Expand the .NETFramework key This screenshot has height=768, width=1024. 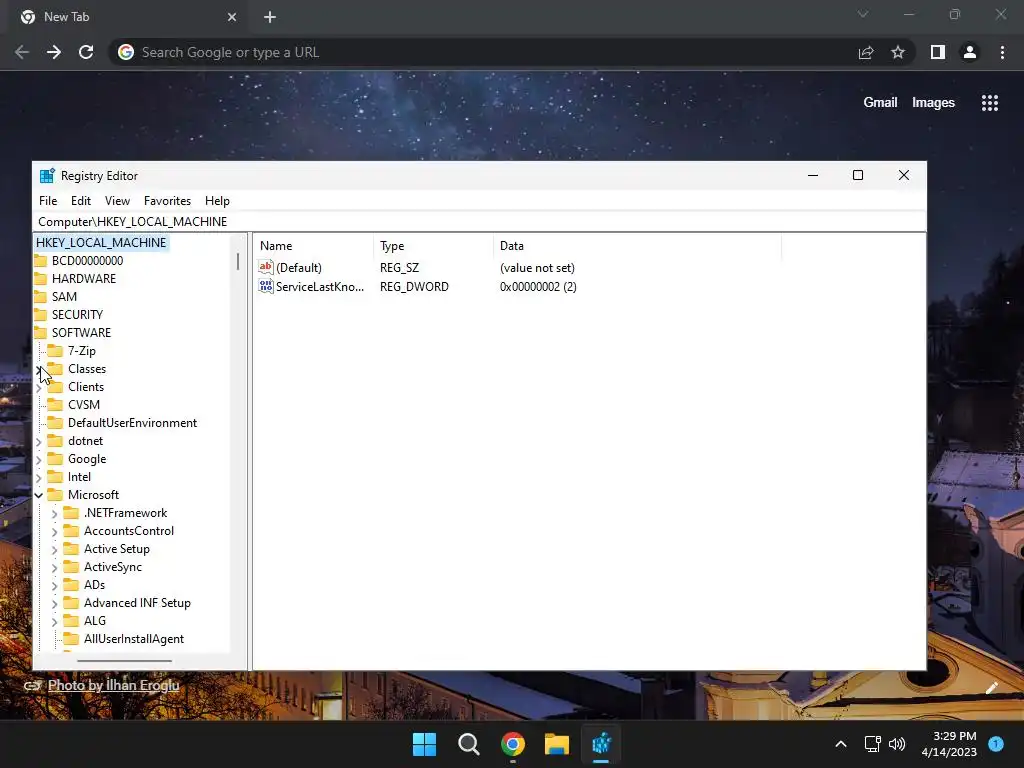click(54, 514)
